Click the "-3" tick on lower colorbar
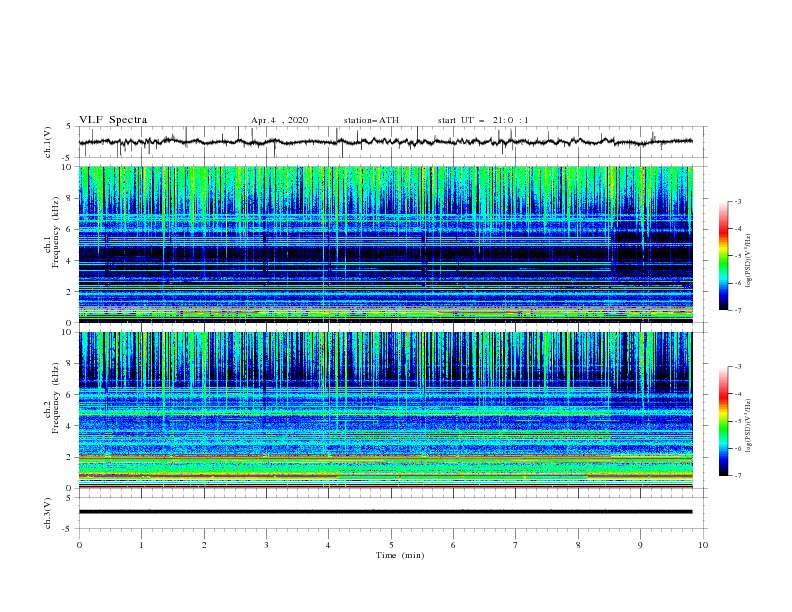This screenshot has height=612, width=792. [738, 367]
